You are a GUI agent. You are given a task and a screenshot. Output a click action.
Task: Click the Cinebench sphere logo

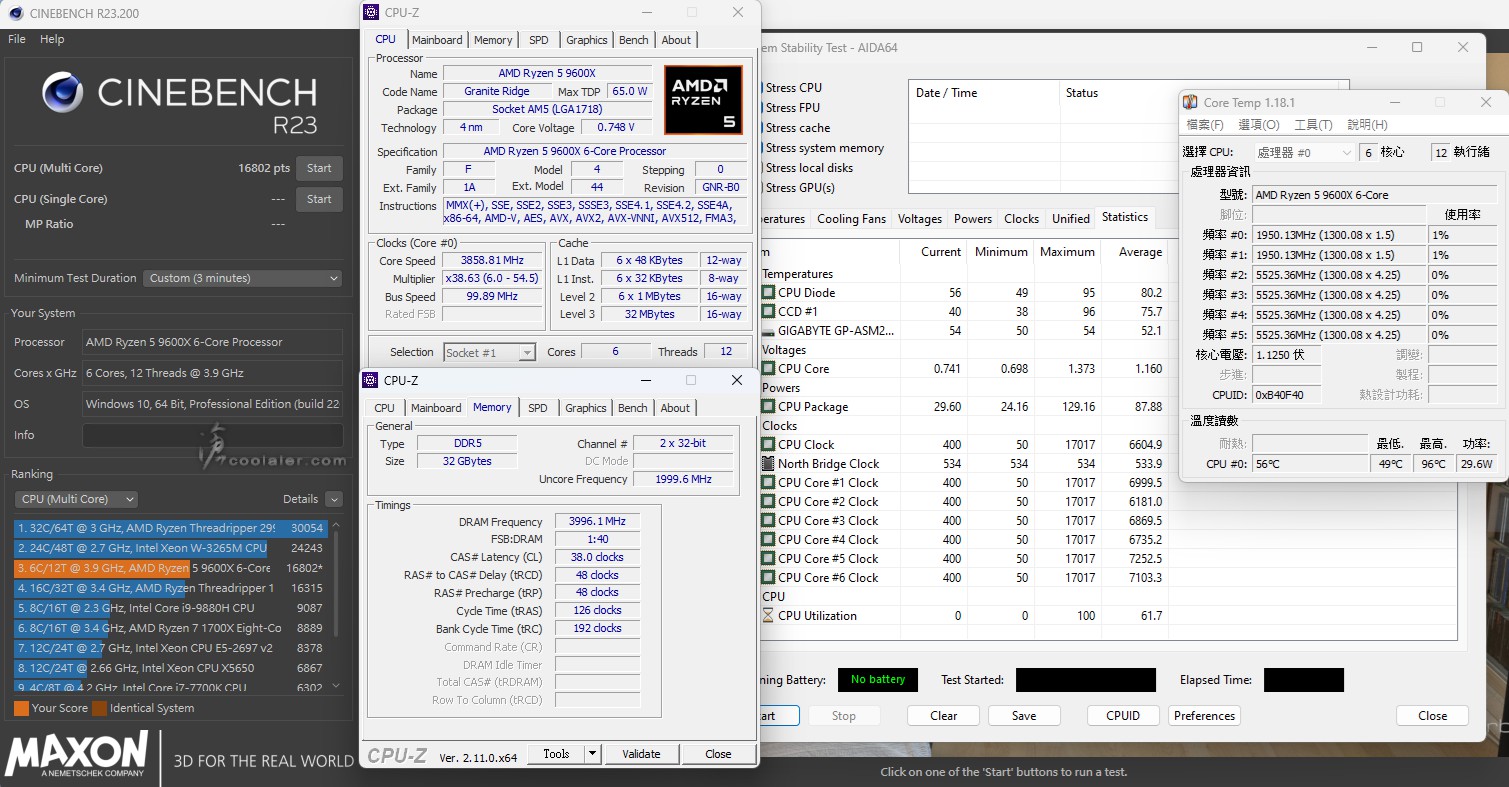tap(63, 92)
